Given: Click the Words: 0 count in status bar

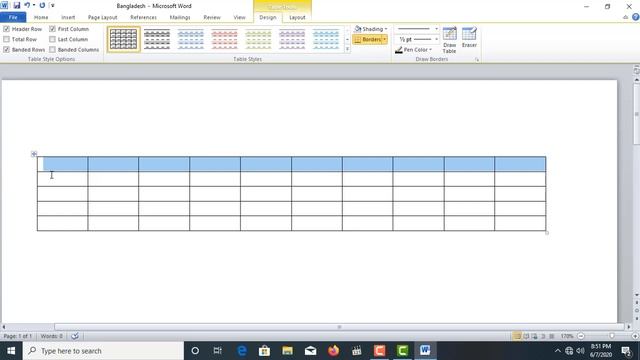Looking at the screenshot, I should [x=51, y=336].
